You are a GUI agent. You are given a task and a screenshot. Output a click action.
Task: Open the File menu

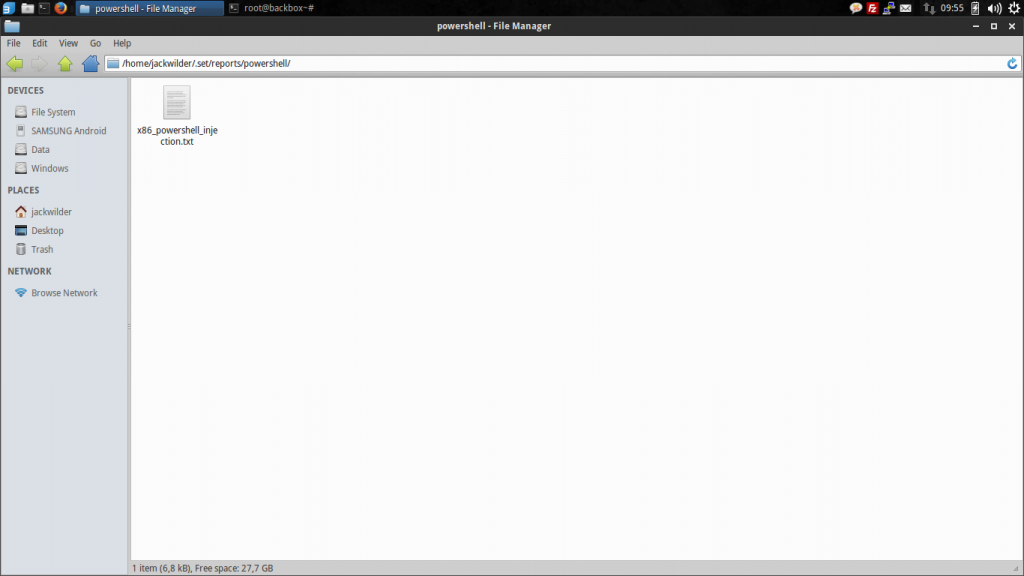(x=13, y=43)
